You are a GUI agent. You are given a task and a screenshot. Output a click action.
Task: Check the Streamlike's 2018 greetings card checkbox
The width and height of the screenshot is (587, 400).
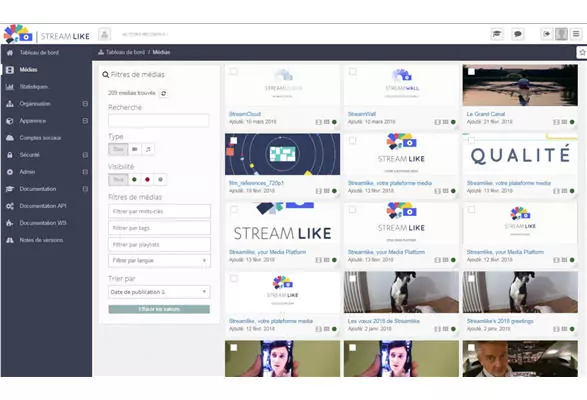tap(471, 278)
